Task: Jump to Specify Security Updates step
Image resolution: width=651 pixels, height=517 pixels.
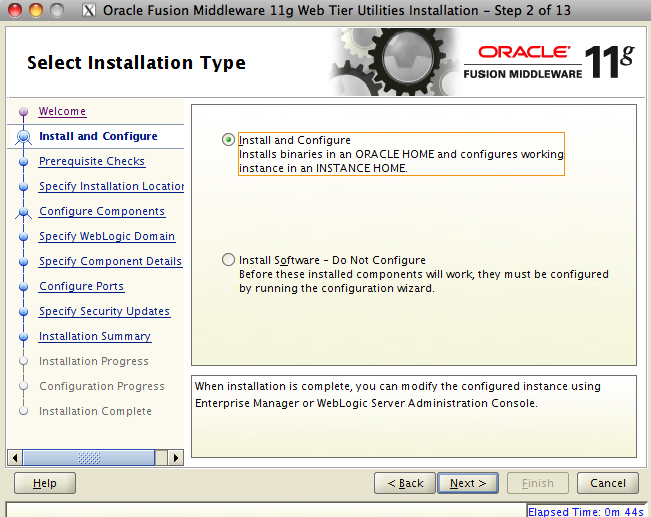Action: [x=104, y=312]
